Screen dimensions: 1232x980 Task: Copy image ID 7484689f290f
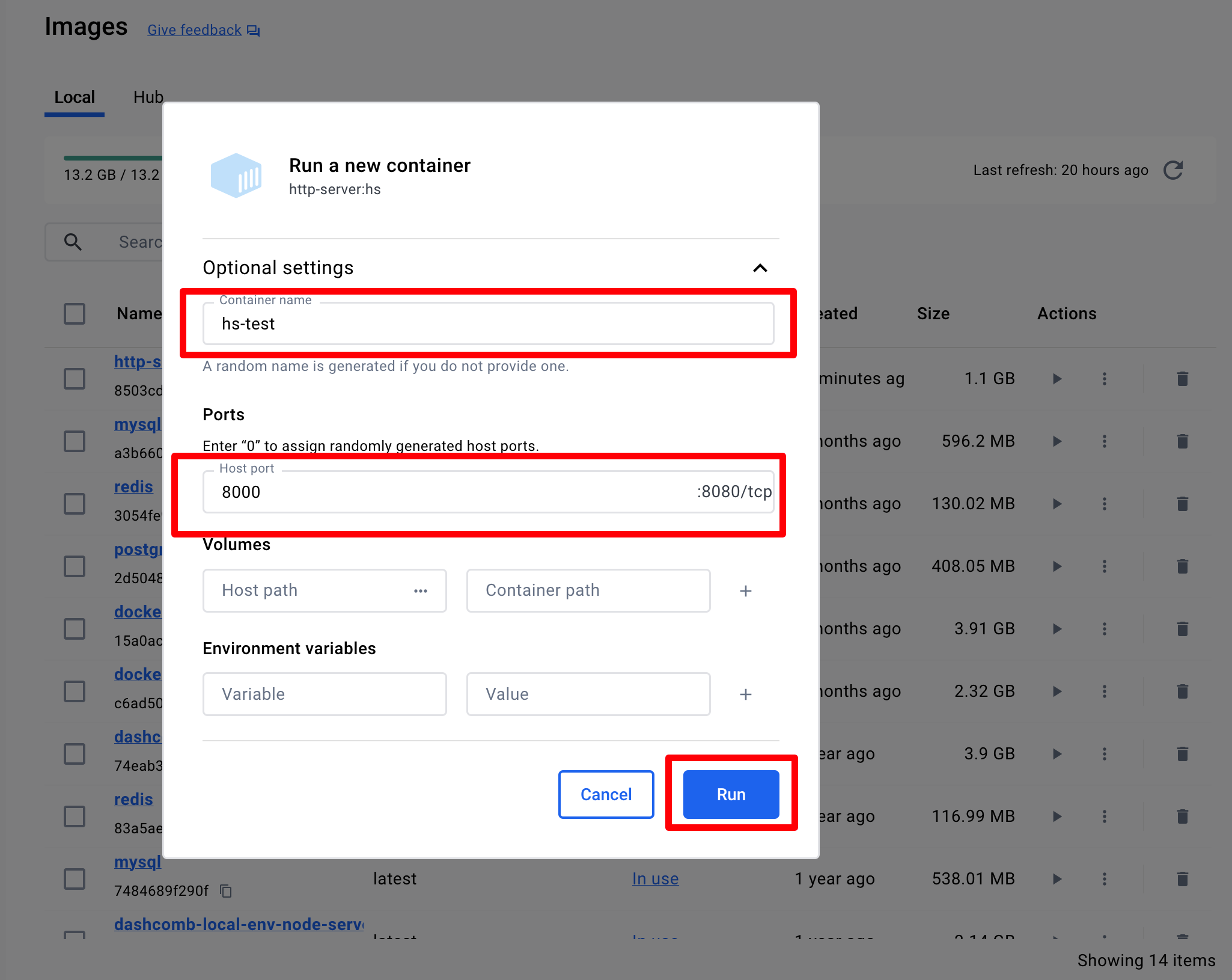[x=226, y=891]
